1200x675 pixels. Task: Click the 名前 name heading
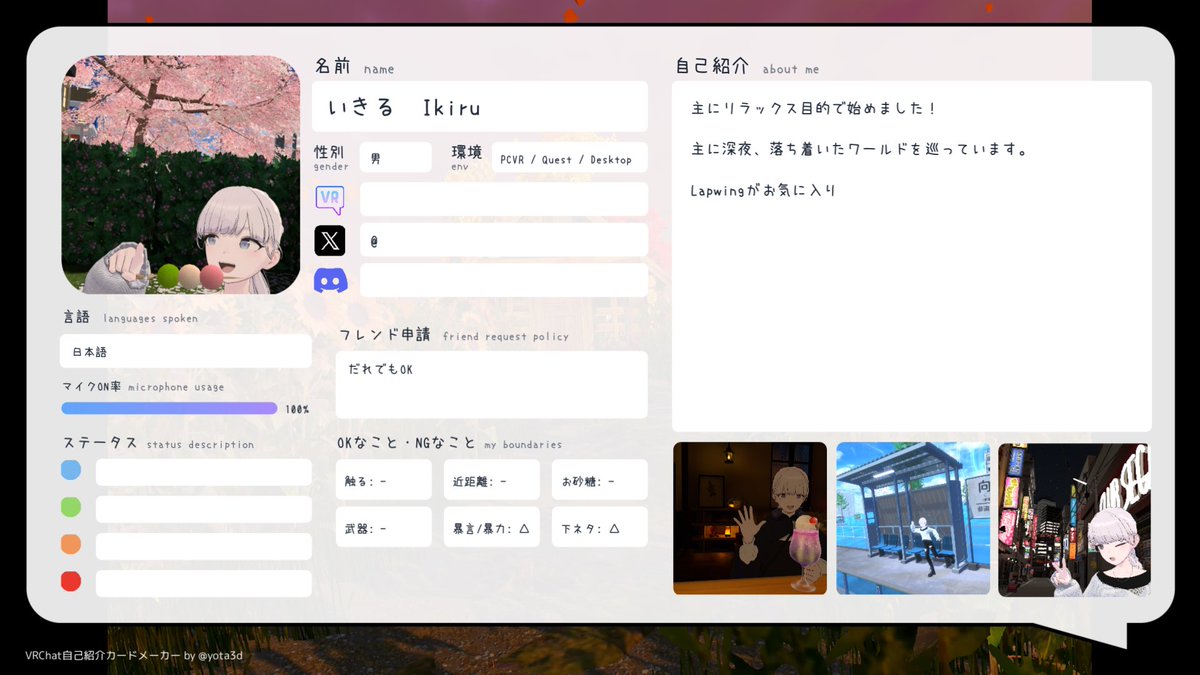355,67
